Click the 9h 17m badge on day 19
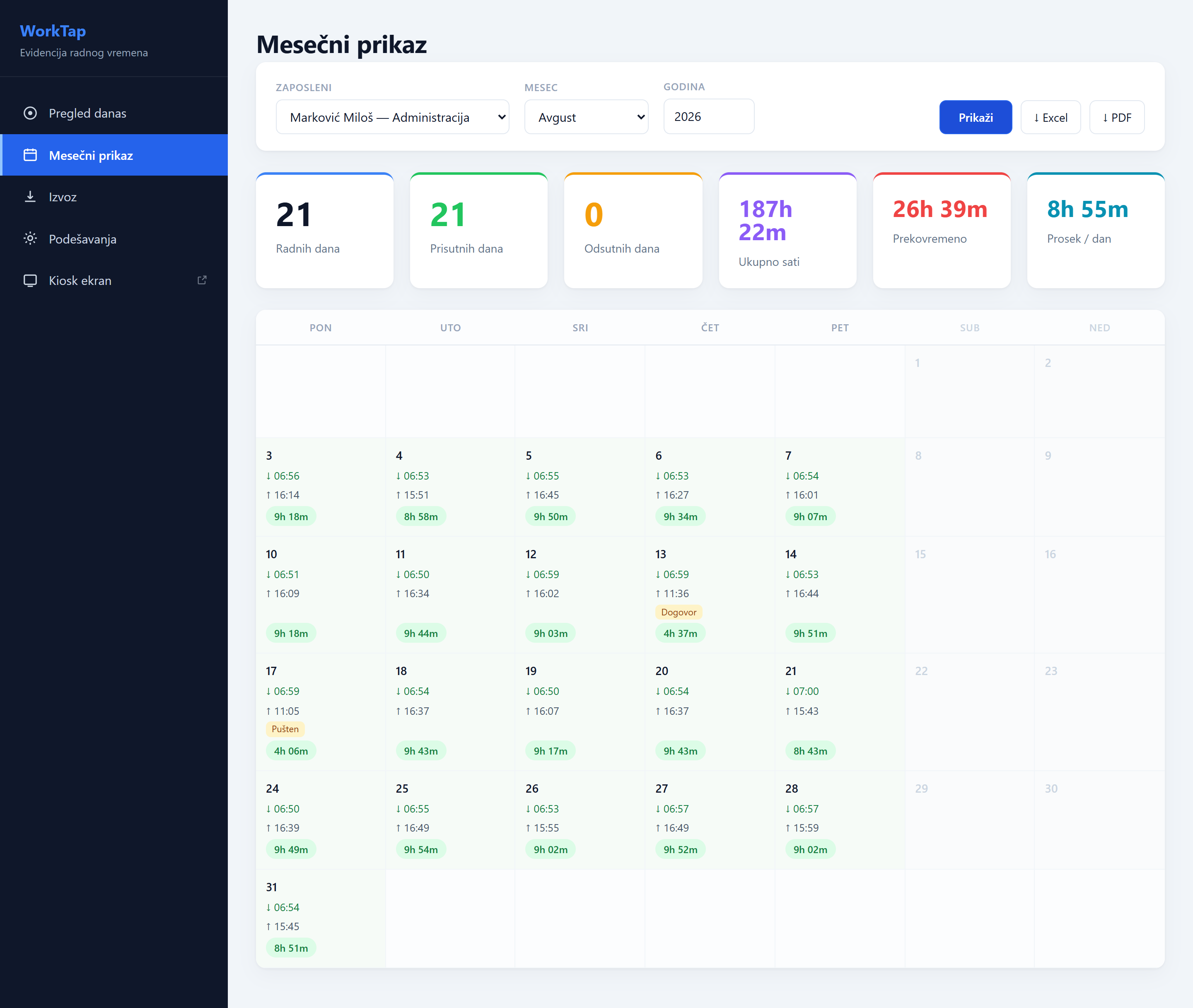Viewport: 1193px width, 1008px height. 551,751
